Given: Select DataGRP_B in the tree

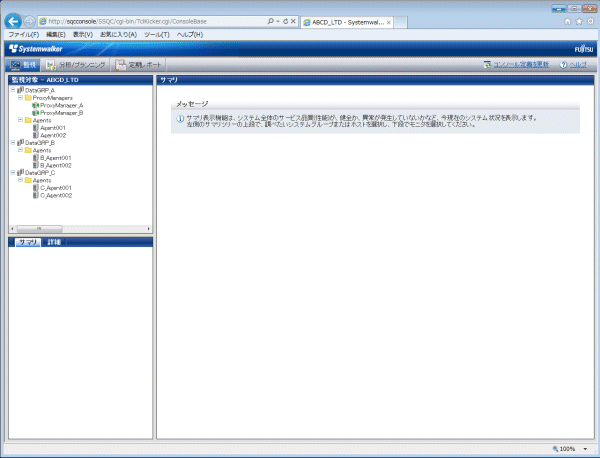Looking at the screenshot, I should pyautogui.click(x=40, y=143).
